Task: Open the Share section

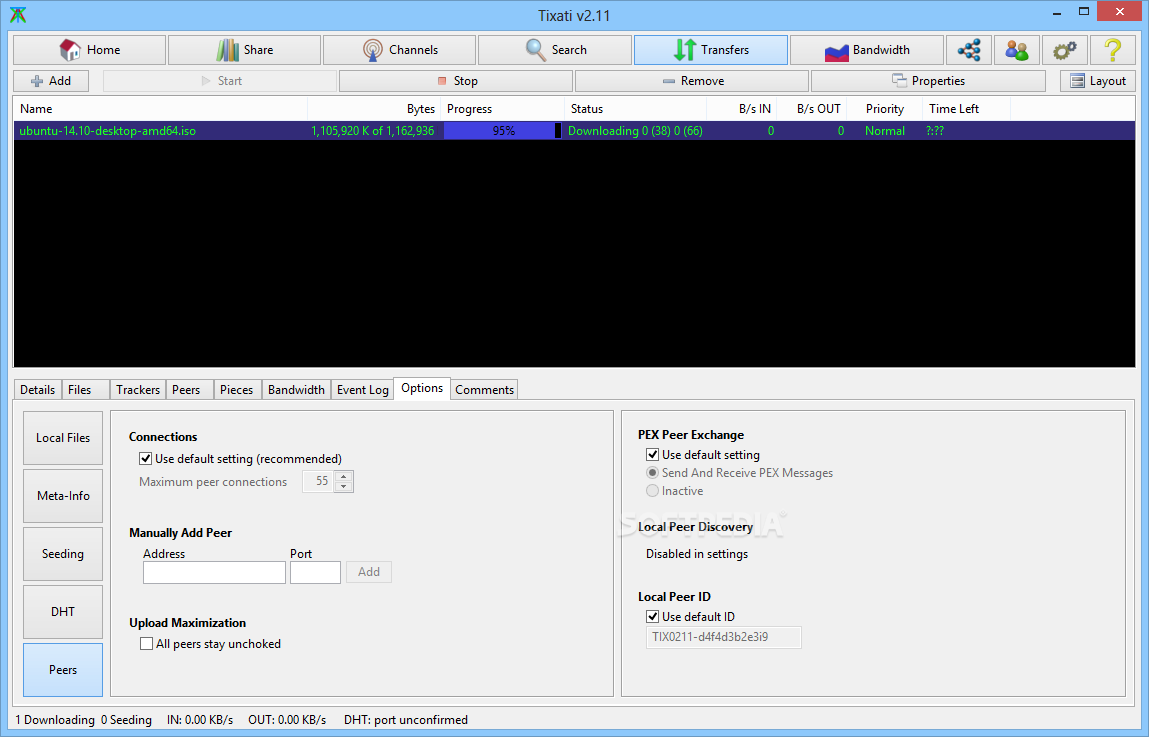Action: [x=244, y=50]
